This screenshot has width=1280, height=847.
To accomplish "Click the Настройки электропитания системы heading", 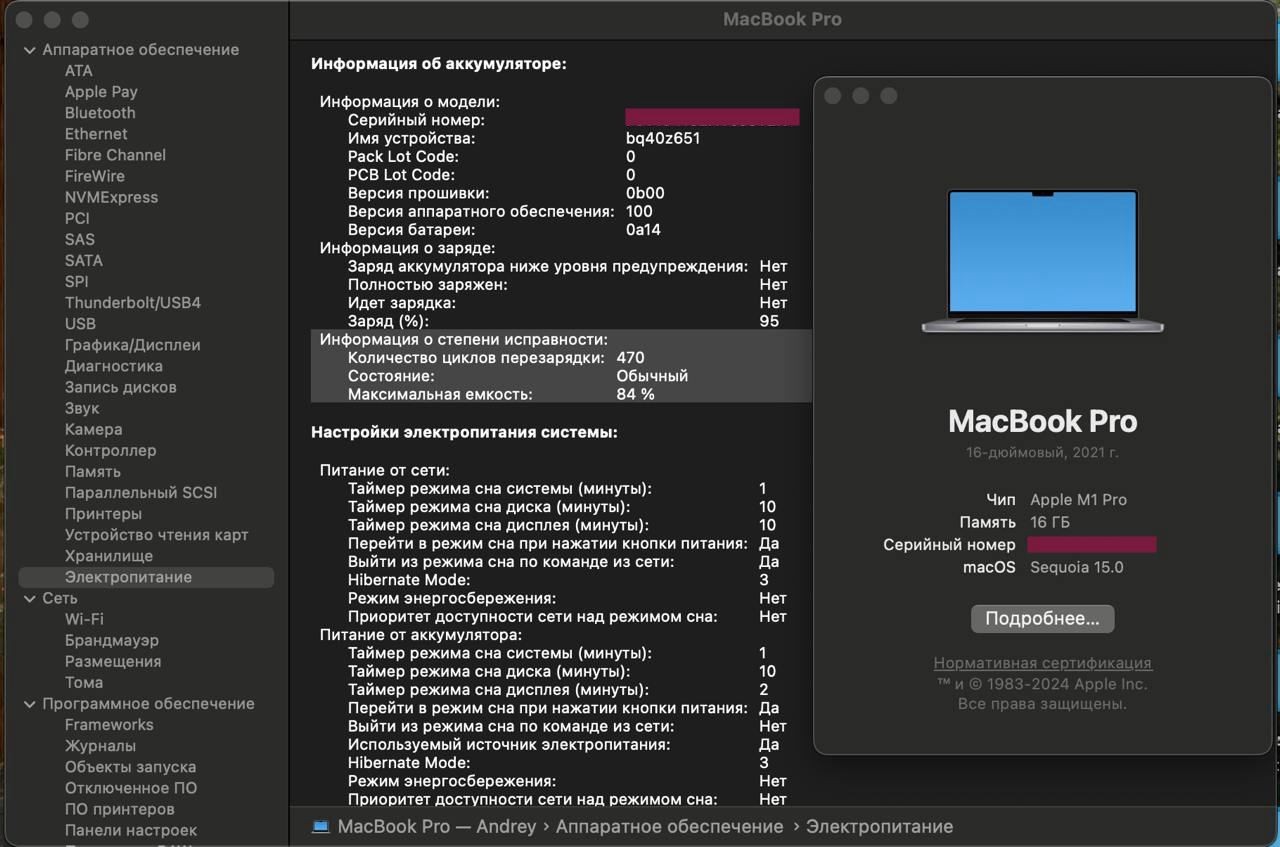I will coord(464,432).
